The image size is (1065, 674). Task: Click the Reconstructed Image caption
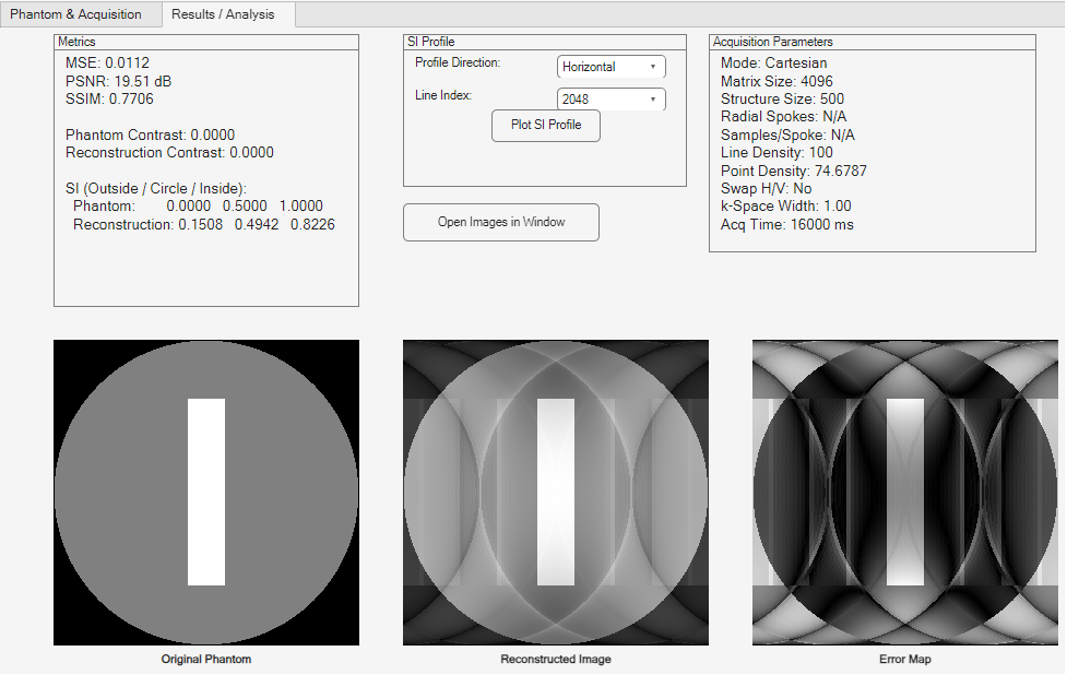555,660
